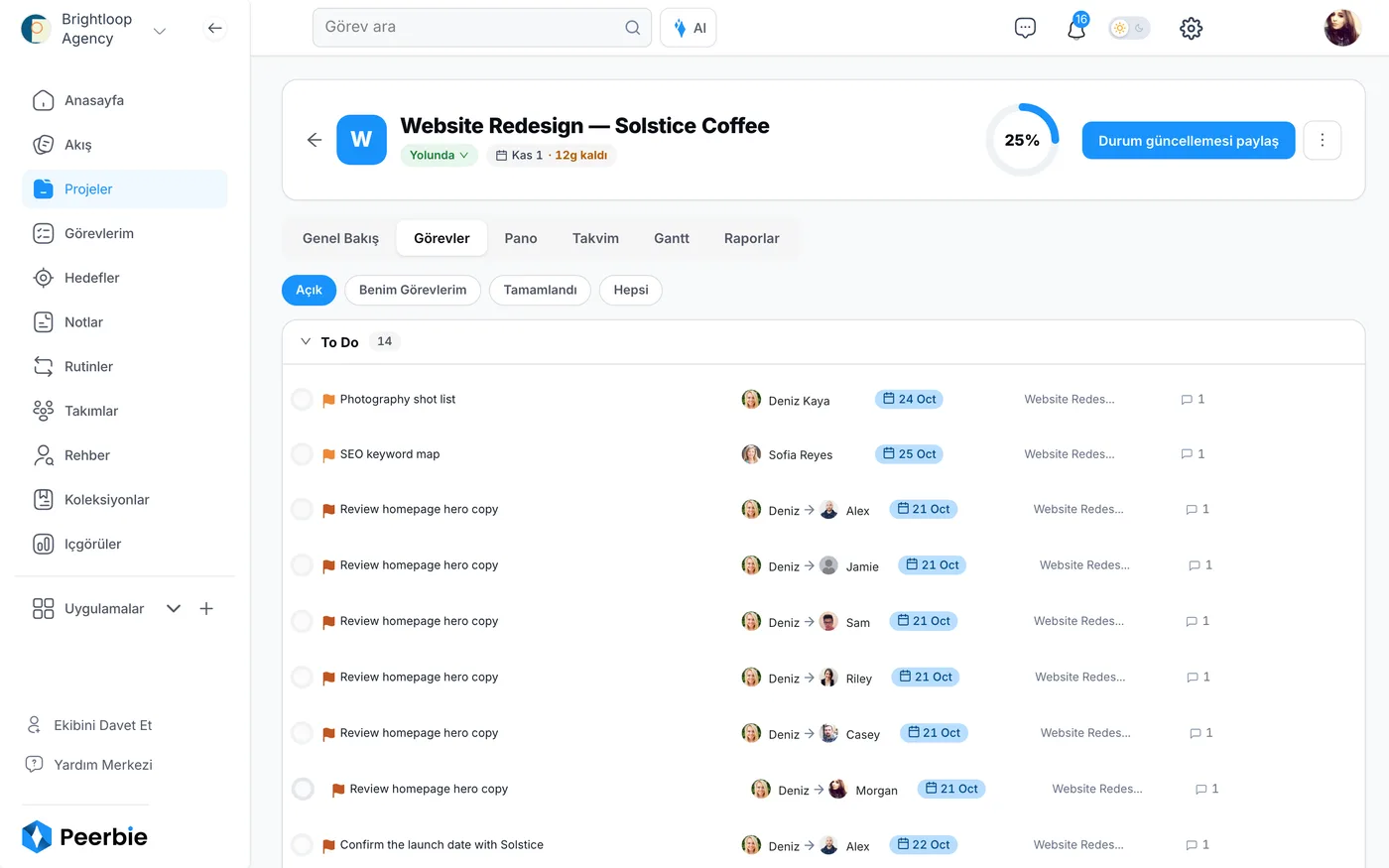
Task: Open notifications bell with 16 badge
Action: [1076, 28]
